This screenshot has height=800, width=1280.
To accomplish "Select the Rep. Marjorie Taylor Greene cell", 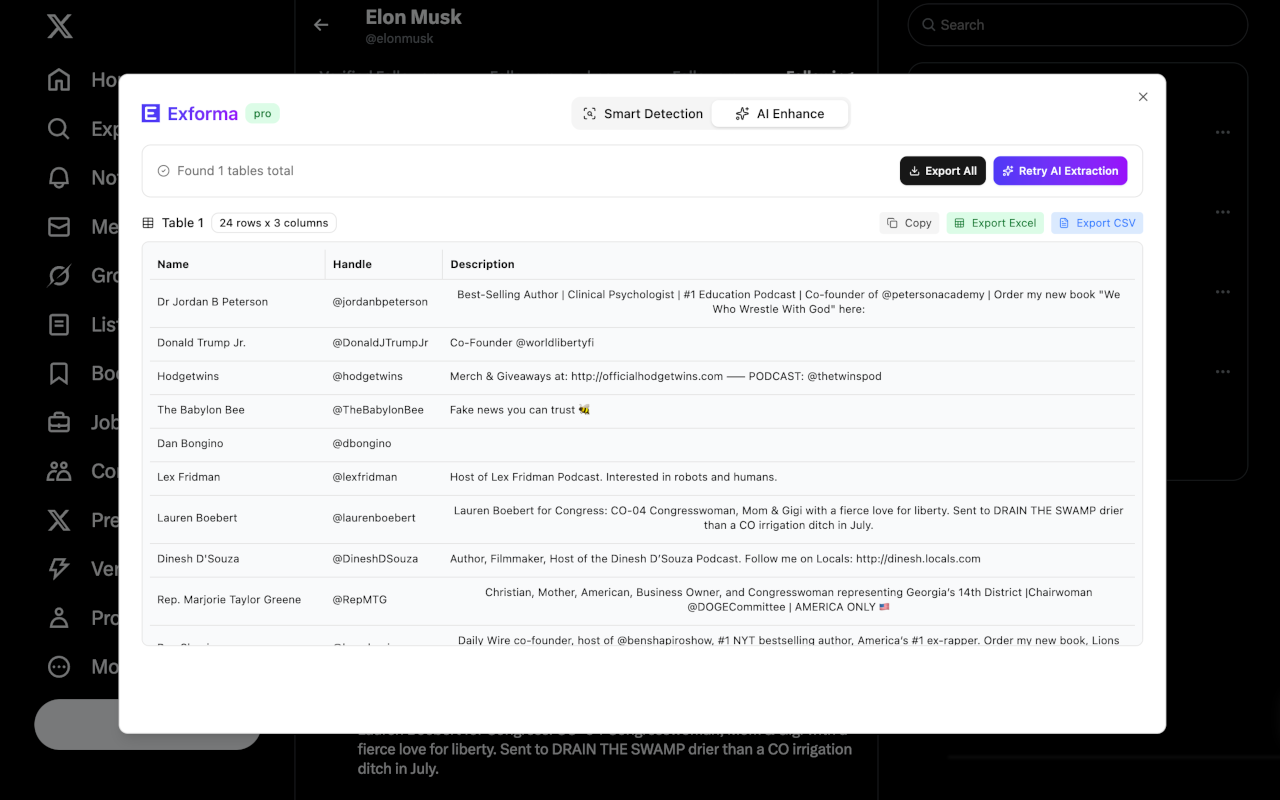I will pos(237,600).
